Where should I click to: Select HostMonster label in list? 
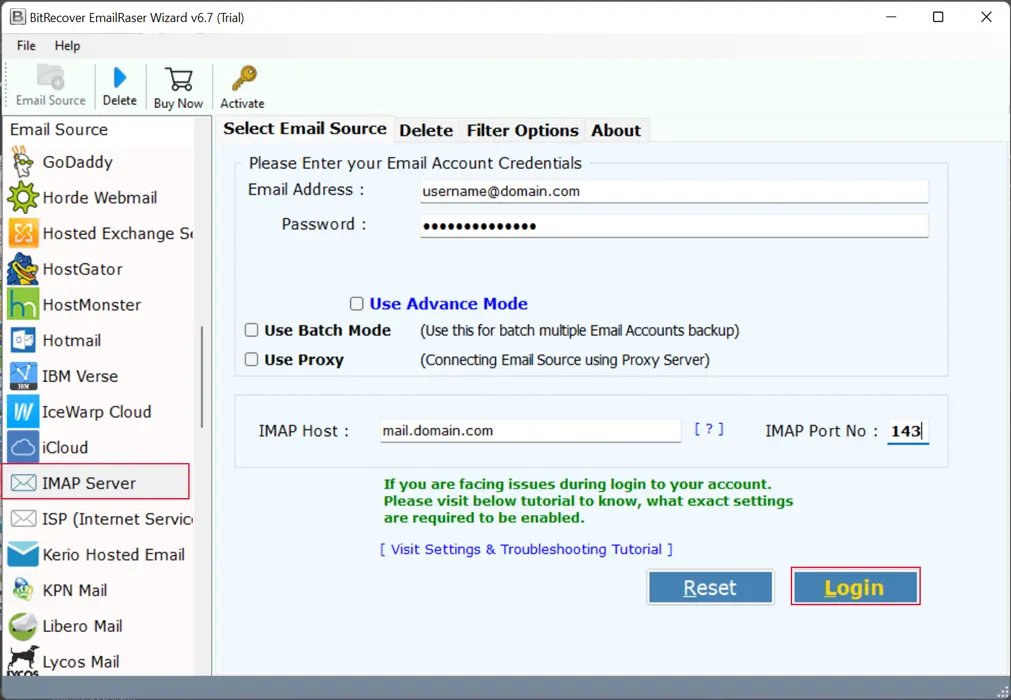tap(92, 304)
